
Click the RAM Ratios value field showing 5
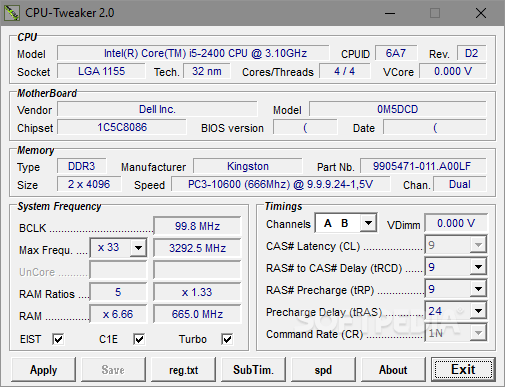click(x=118, y=292)
